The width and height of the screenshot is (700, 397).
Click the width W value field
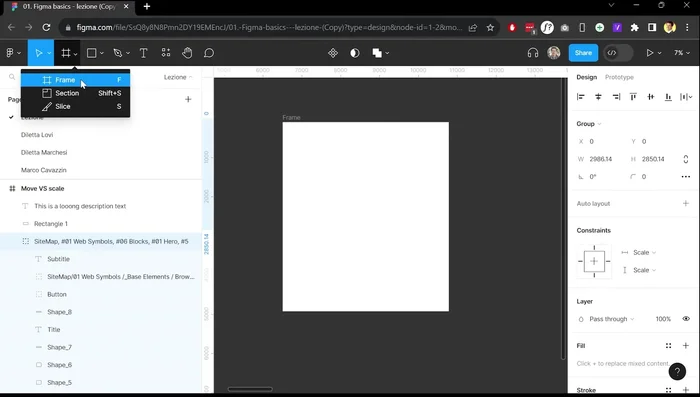[600, 159]
